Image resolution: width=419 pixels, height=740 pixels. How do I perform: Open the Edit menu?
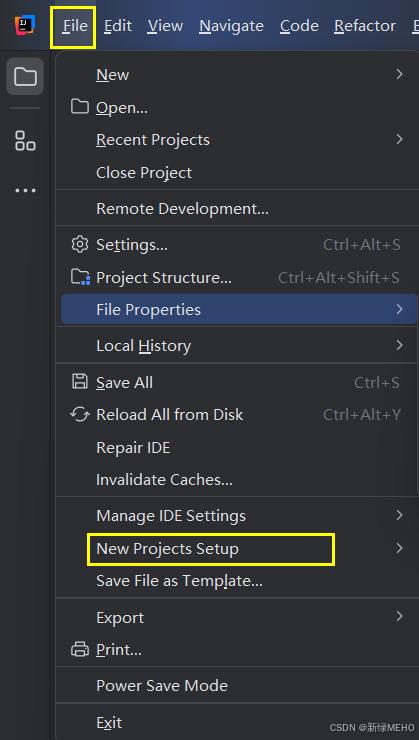(x=117, y=25)
